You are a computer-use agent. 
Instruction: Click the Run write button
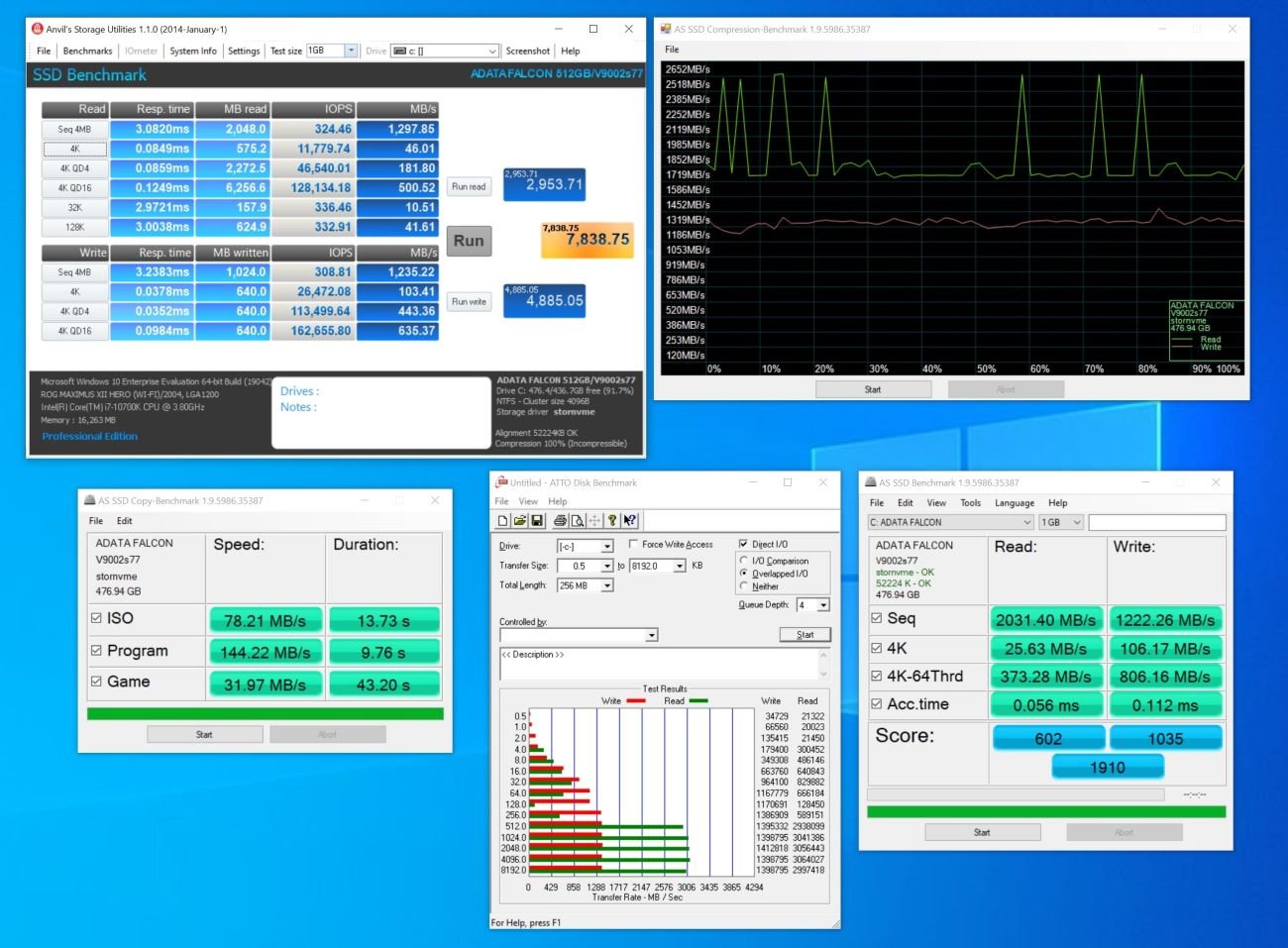tap(469, 301)
